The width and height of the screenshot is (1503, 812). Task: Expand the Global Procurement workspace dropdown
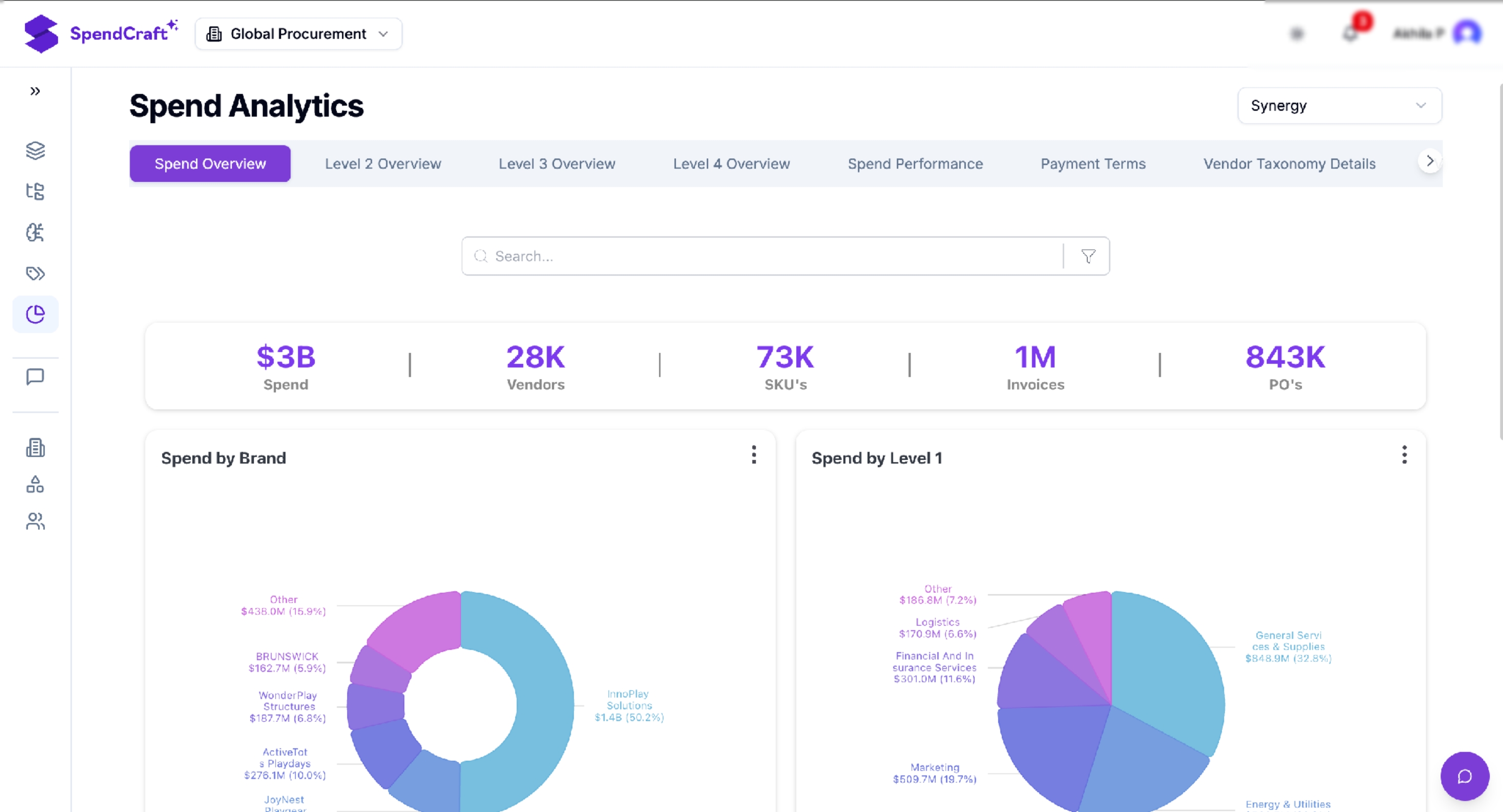click(x=298, y=33)
